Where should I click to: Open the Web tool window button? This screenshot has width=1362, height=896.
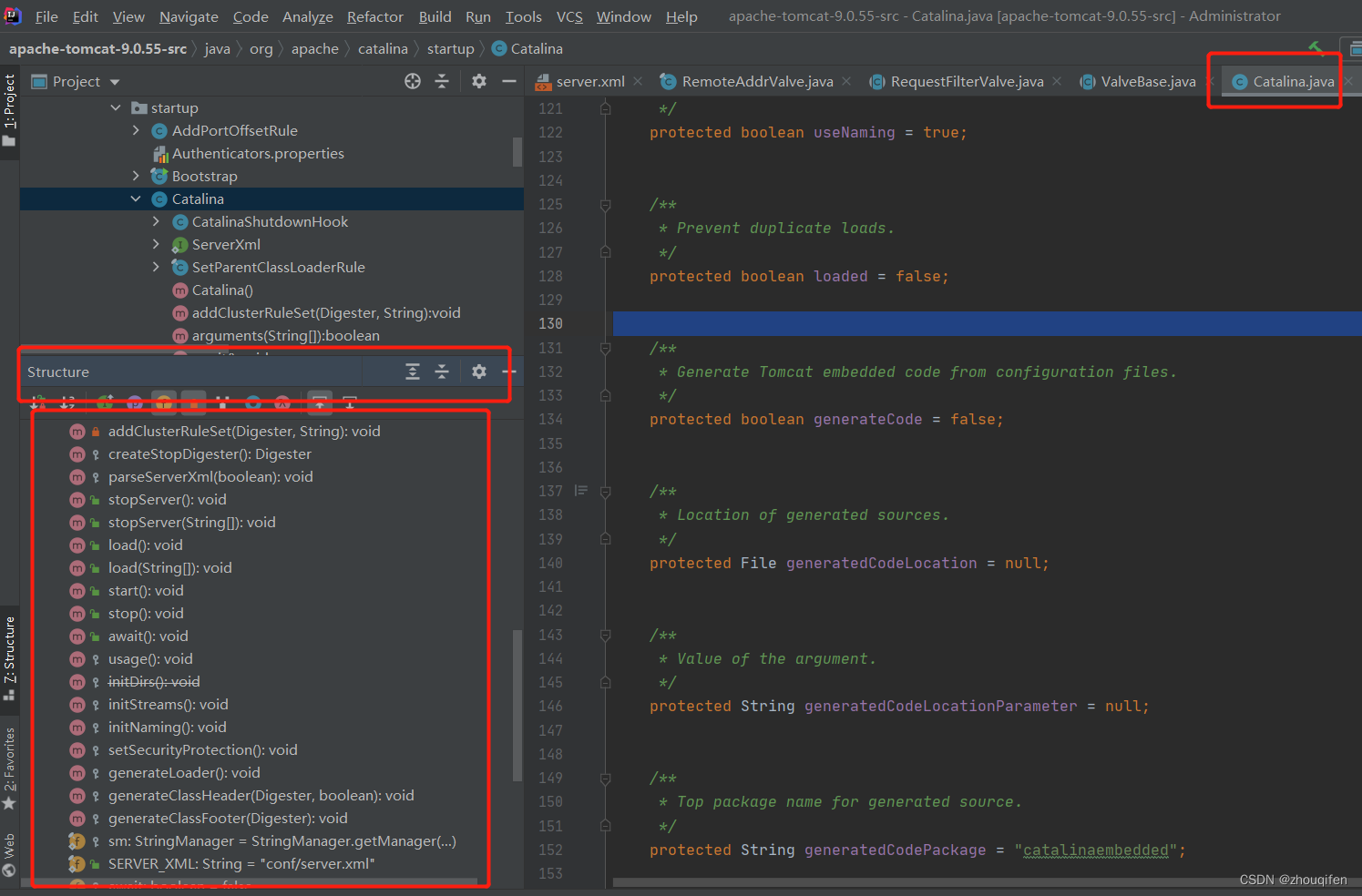[x=9, y=854]
